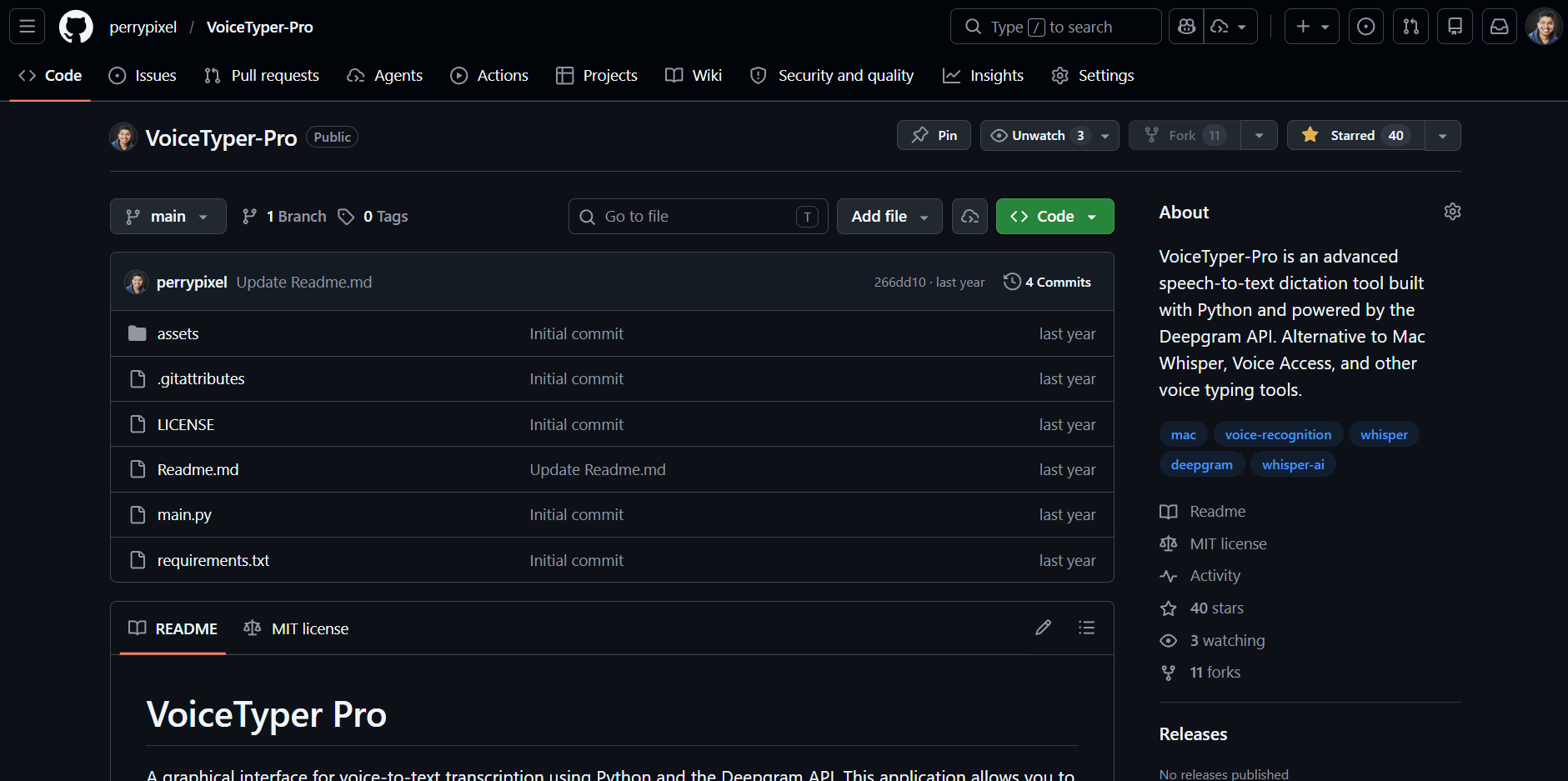
Task: Open the Add file dropdown
Action: tap(889, 216)
